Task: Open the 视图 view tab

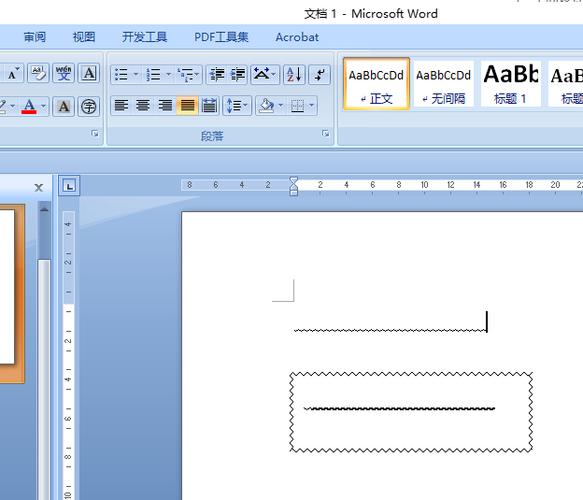Action: (x=84, y=37)
